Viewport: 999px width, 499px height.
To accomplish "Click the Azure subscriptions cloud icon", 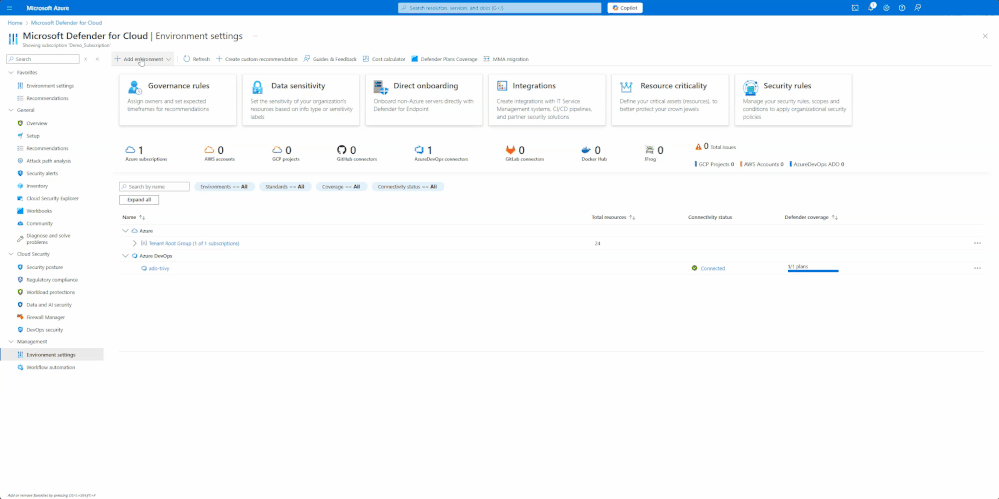I will [x=131, y=149].
